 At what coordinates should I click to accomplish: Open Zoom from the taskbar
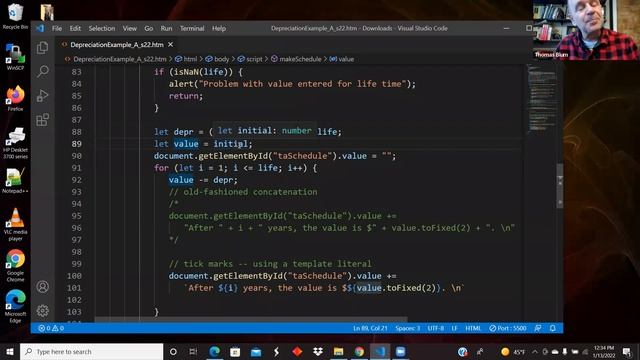(400, 351)
